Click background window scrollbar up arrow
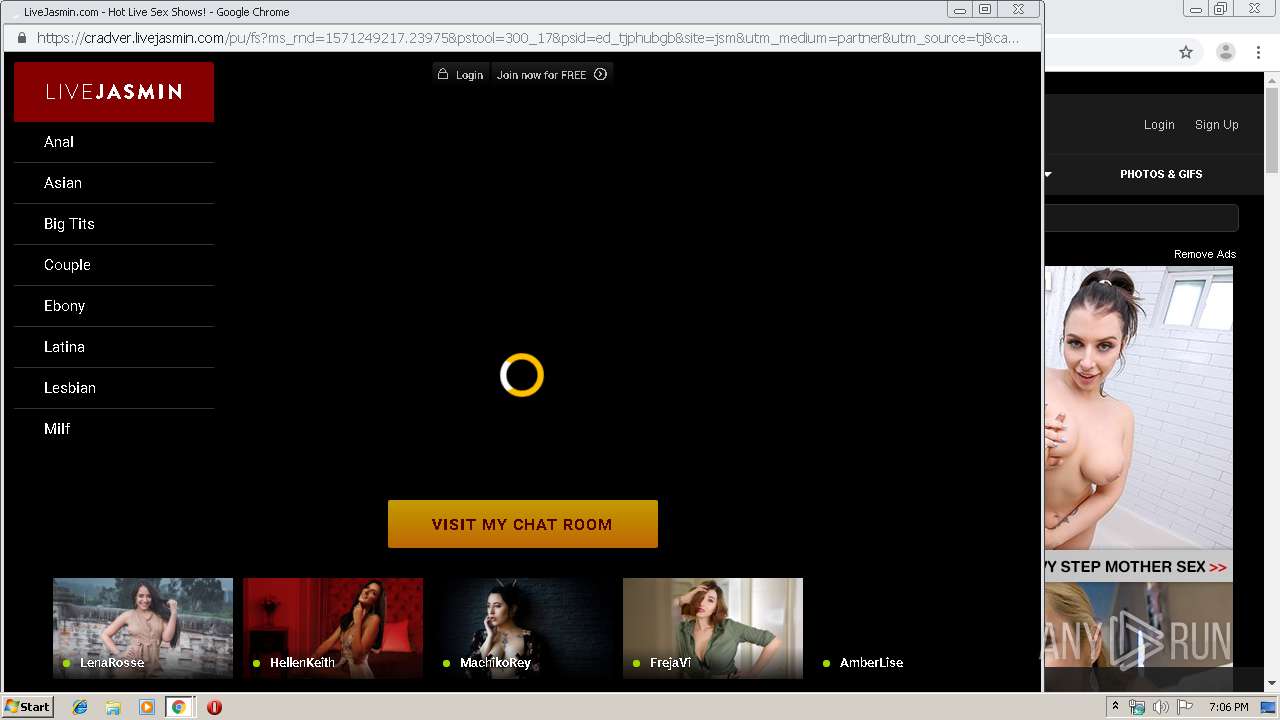 (x=1272, y=80)
